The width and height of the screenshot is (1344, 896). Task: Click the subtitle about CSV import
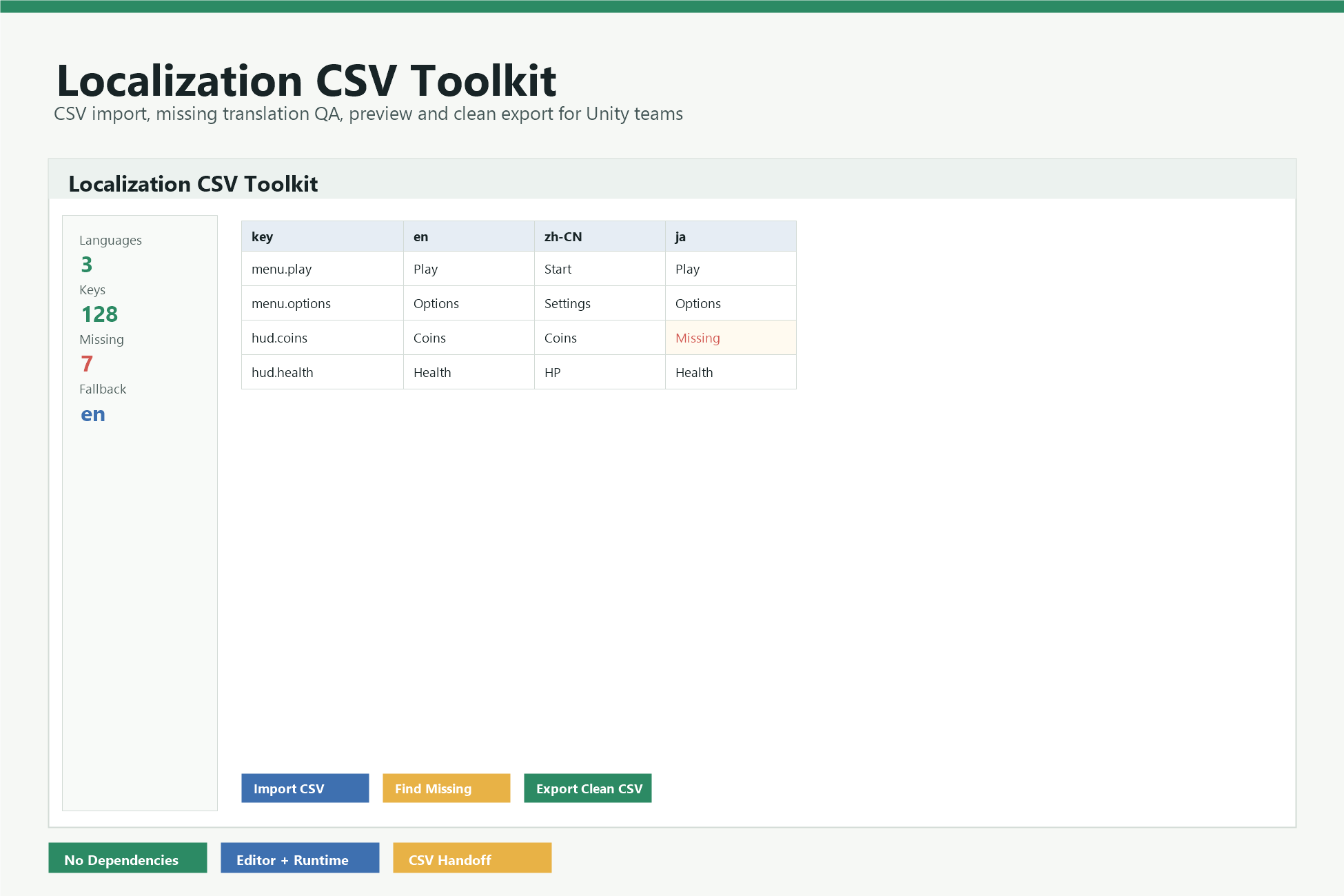tap(368, 114)
